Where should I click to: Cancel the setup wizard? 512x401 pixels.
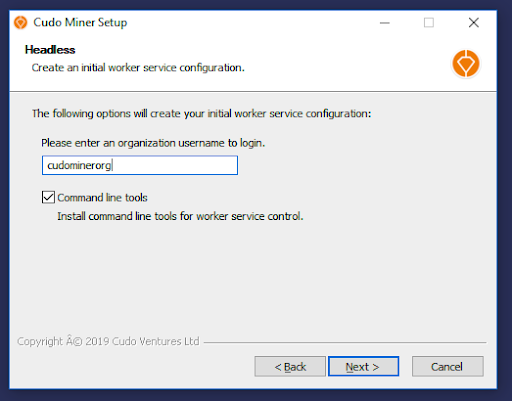[447, 366]
